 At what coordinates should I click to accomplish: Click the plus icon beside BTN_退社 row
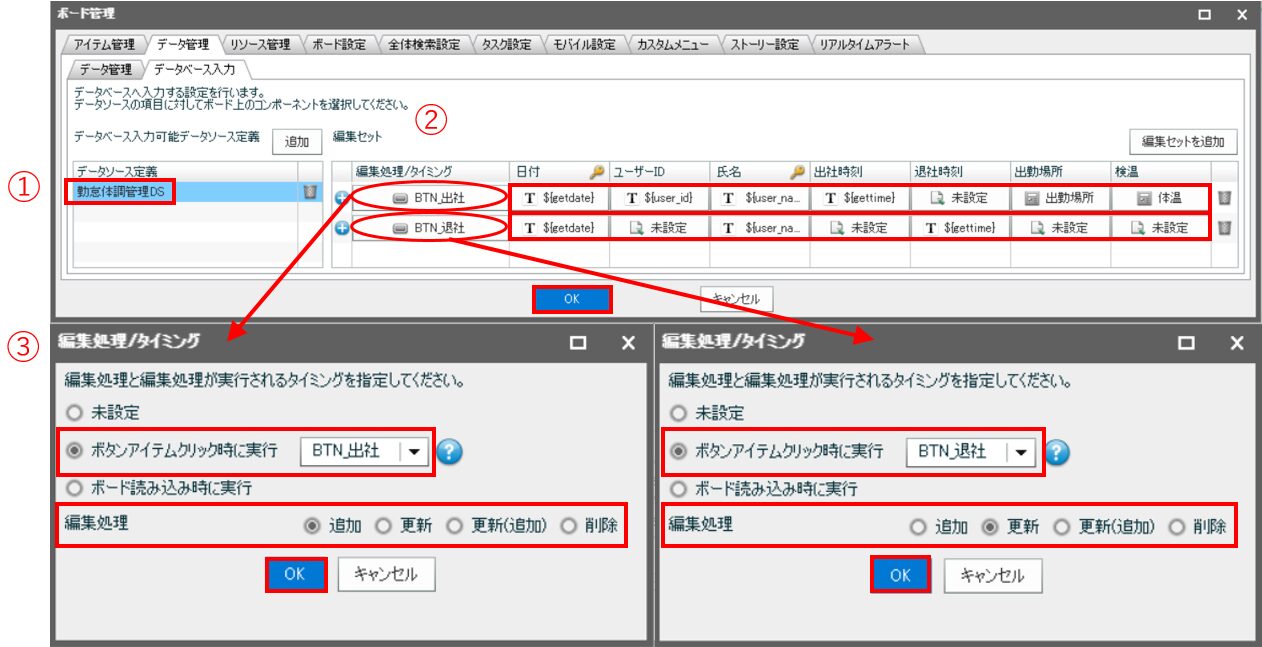(340, 228)
